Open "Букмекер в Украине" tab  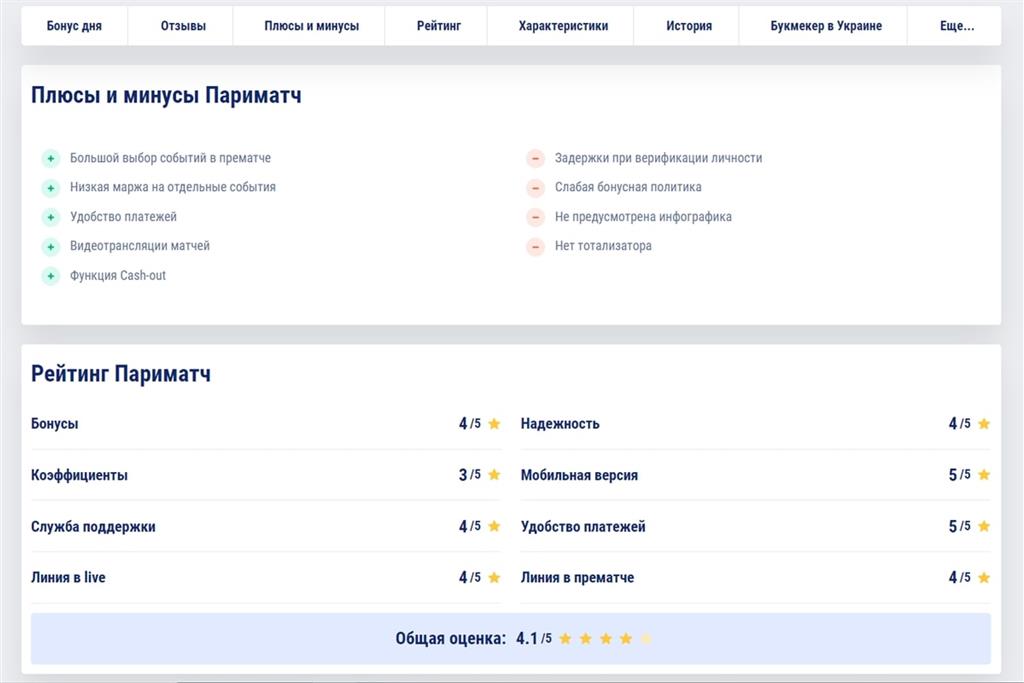pos(826,26)
